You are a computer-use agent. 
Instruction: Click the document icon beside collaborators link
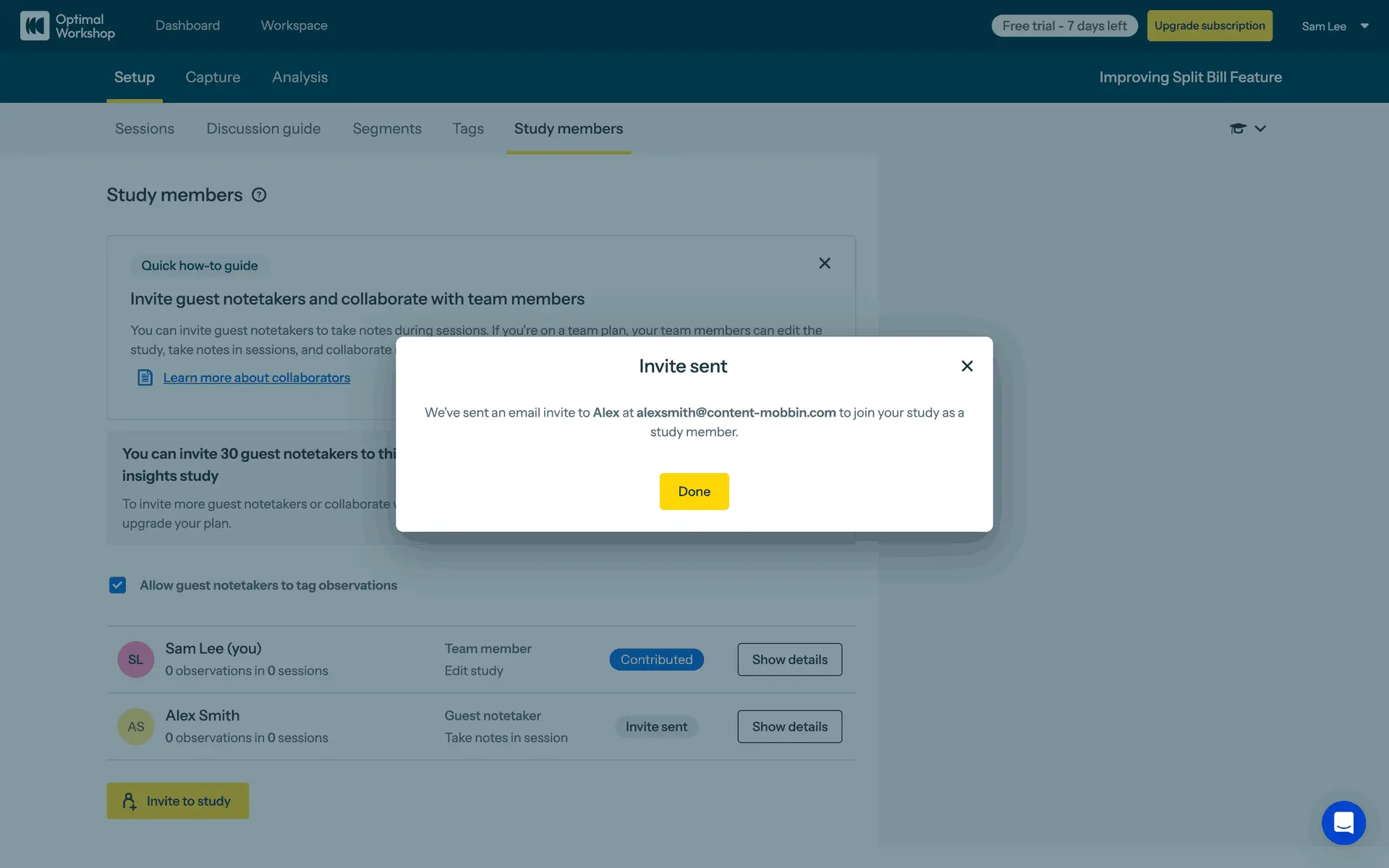[145, 378]
